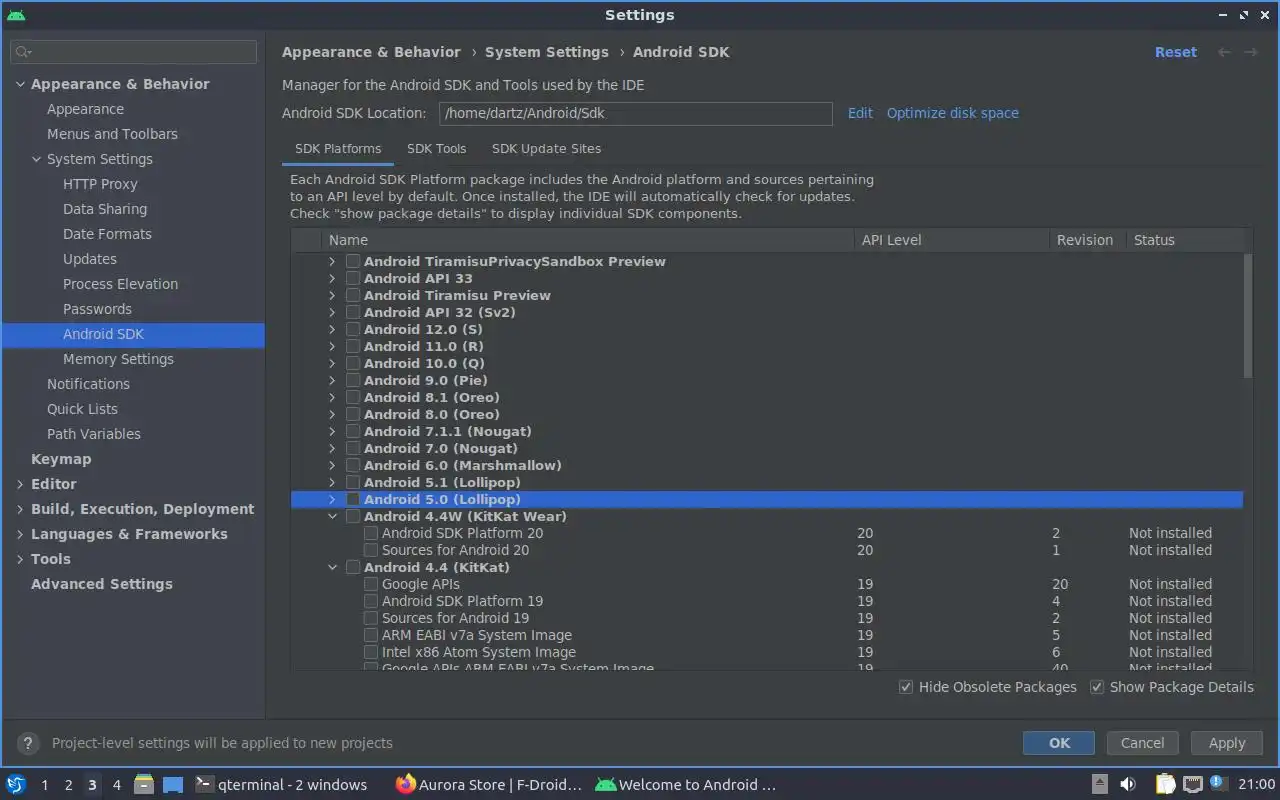The height and width of the screenshot is (800, 1280).
Task: Switch to the Firefox Aurora Store taskbar window
Action: pyautogui.click(x=489, y=785)
